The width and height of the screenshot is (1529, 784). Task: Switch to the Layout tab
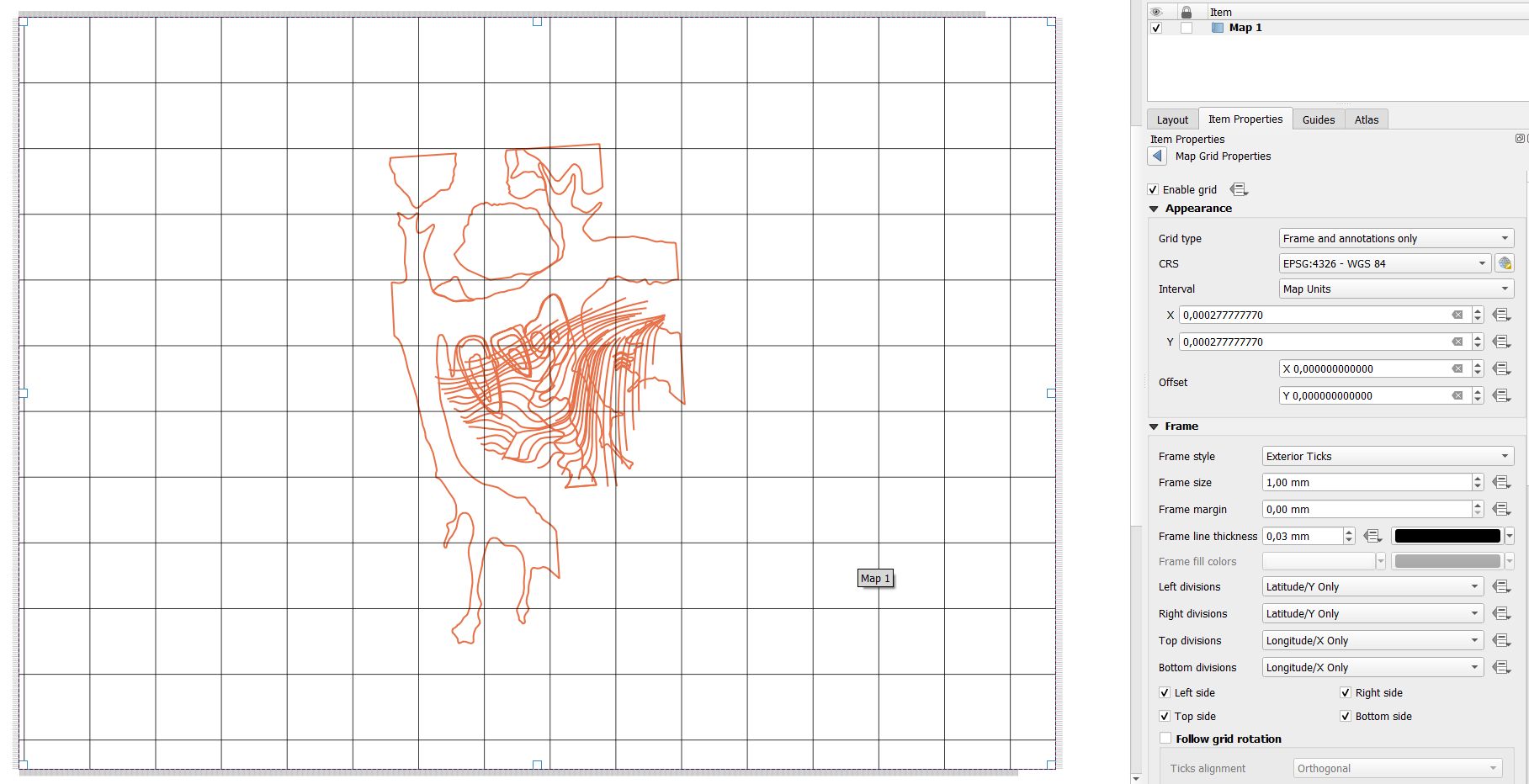pyautogui.click(x=1171, y=119)
